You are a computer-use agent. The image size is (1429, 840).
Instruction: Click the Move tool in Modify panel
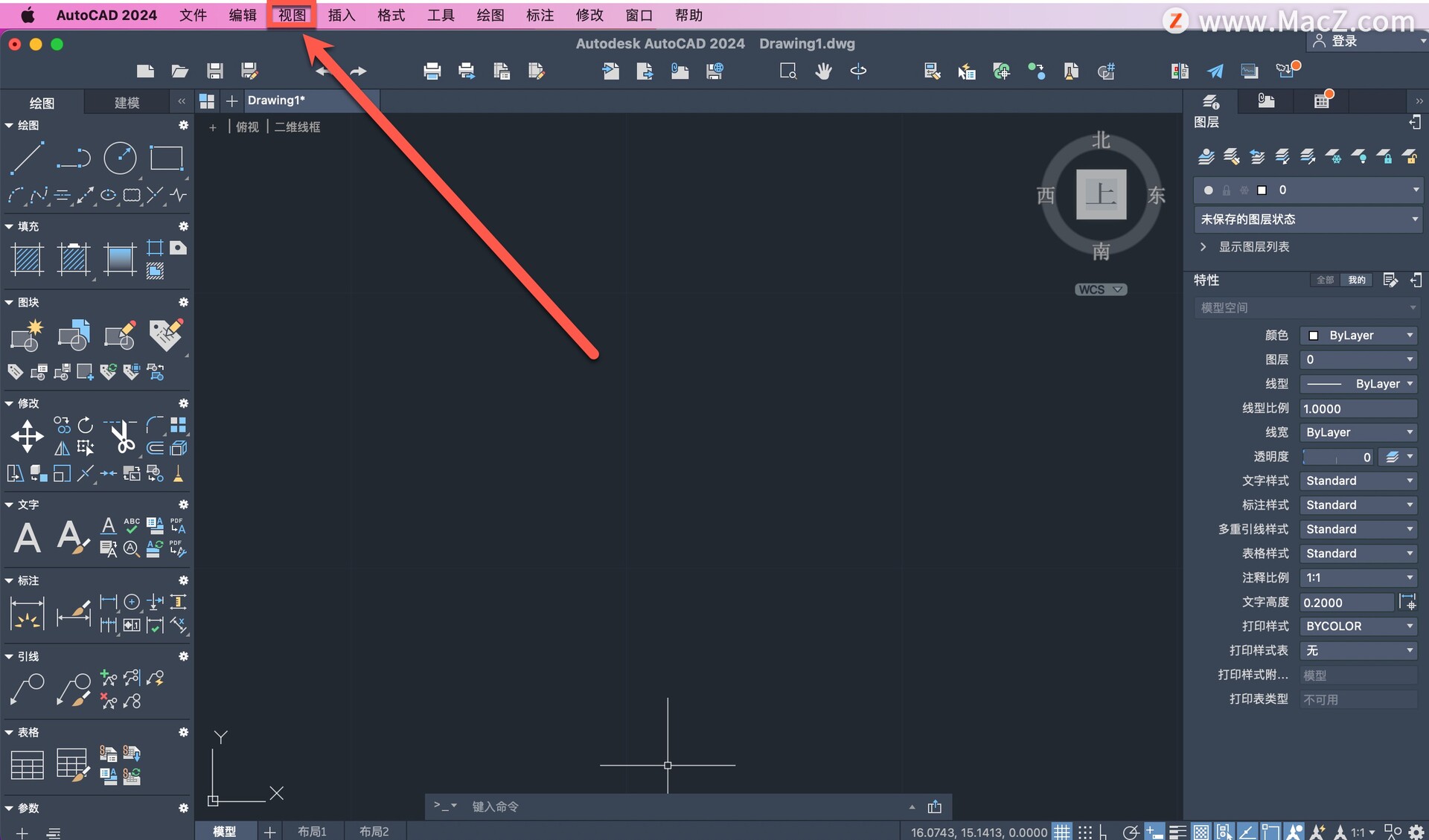27,436
